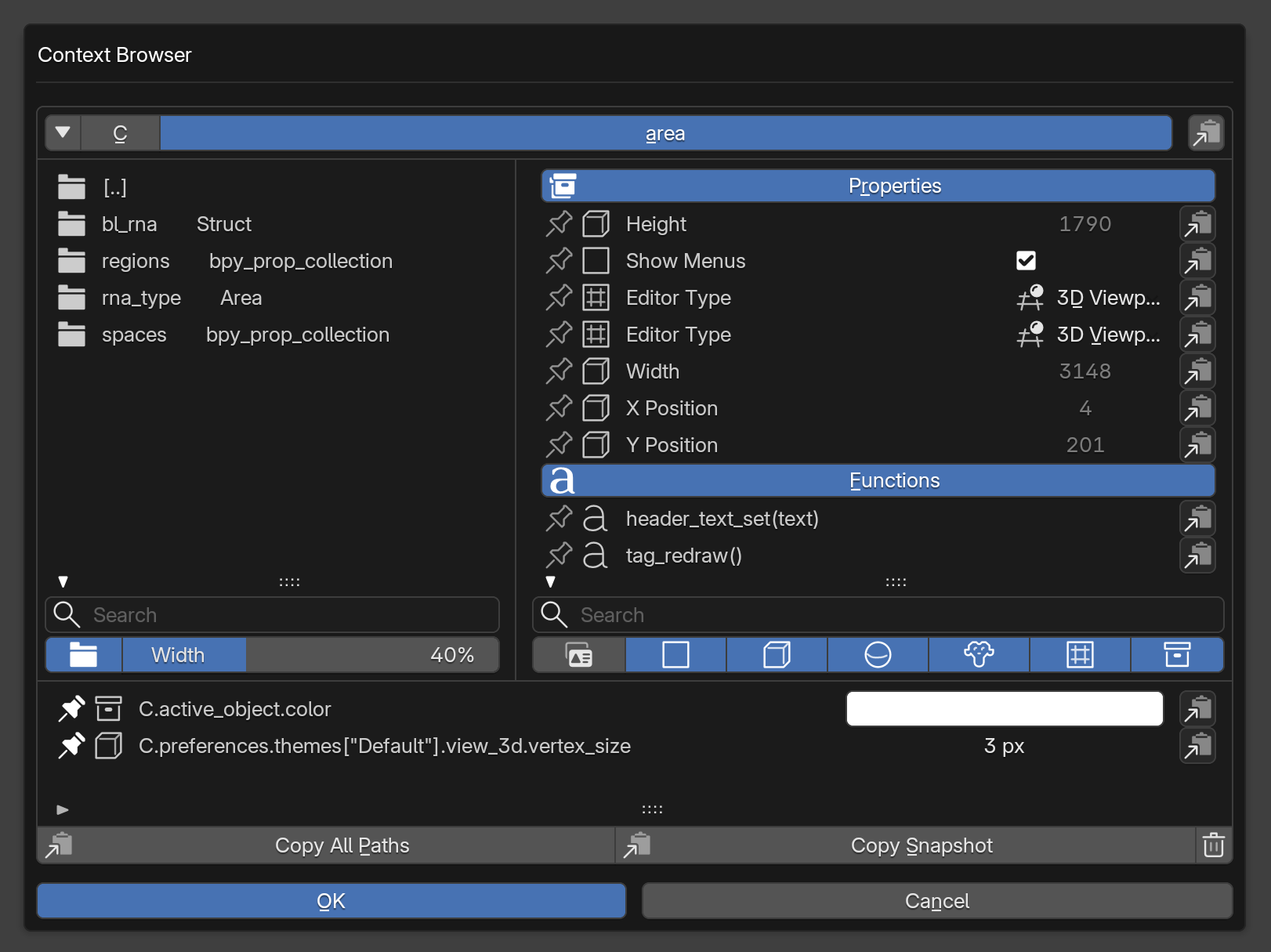Pin the Width property

559,371
